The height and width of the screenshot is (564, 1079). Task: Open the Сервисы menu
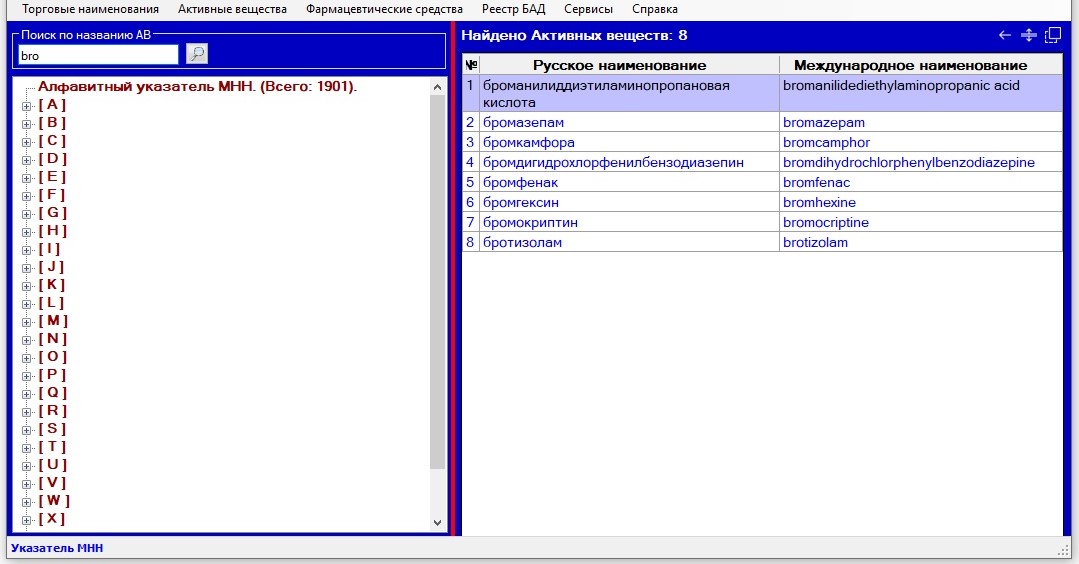(x=588, y=9)
